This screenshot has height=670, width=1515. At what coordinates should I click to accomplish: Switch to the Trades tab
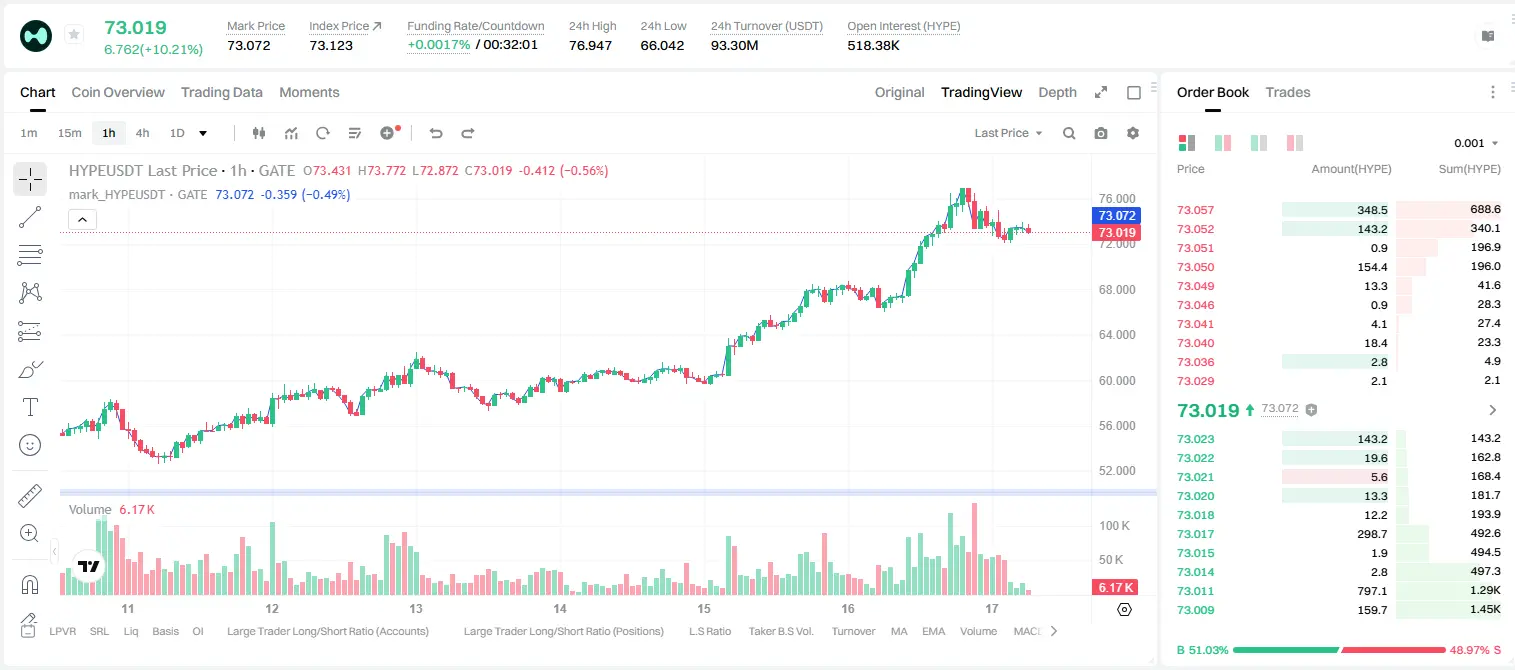[1287, 92]
